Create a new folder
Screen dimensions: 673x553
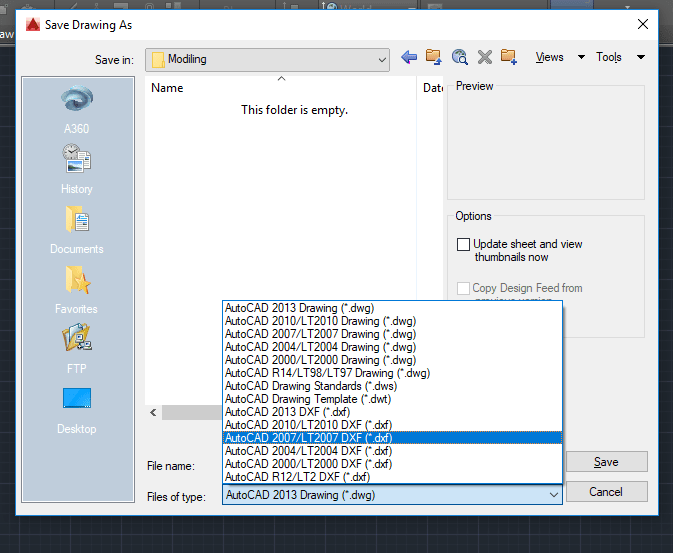coord(509,57)
